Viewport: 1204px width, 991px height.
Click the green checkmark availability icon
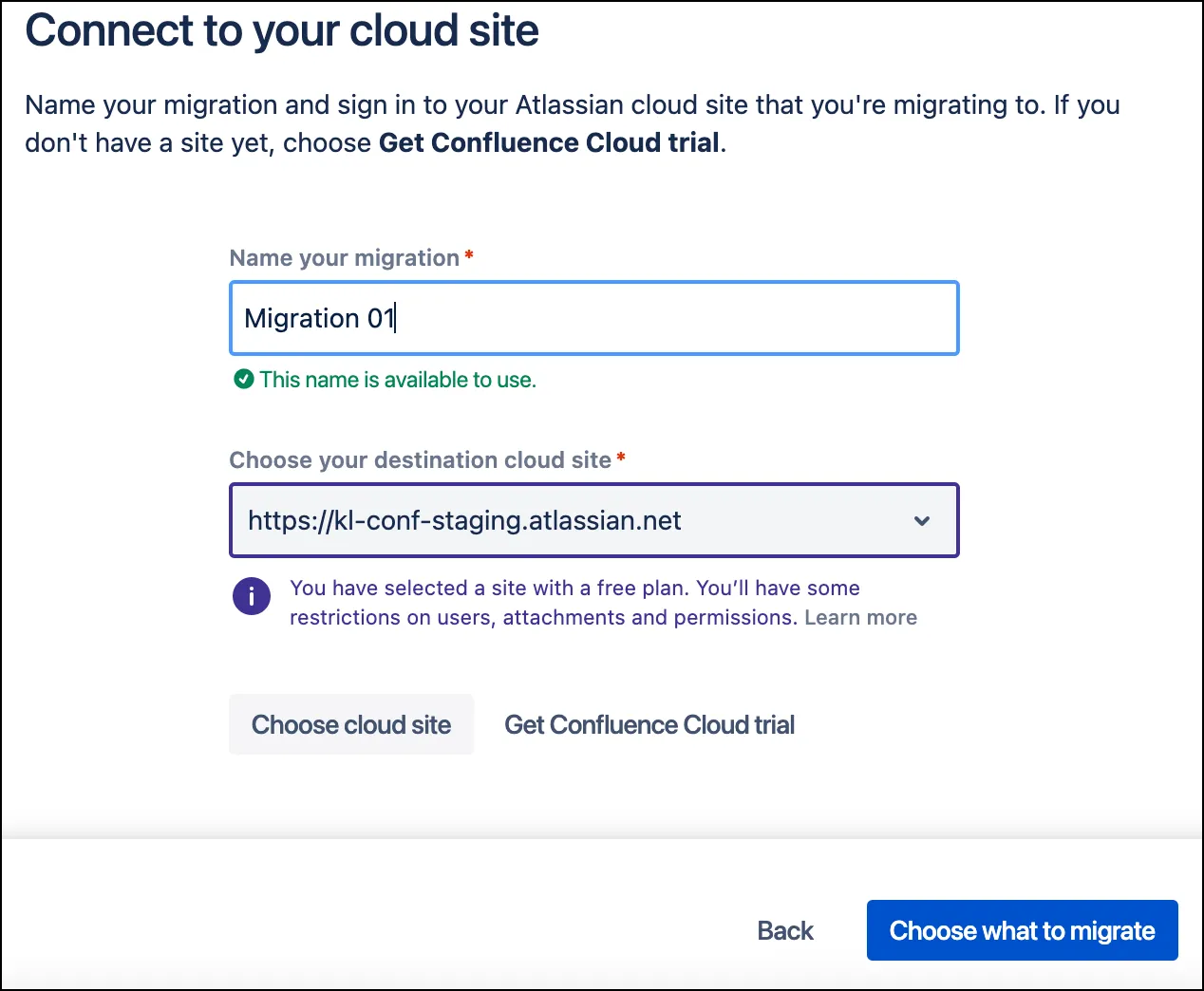click(x=244, y=380)
